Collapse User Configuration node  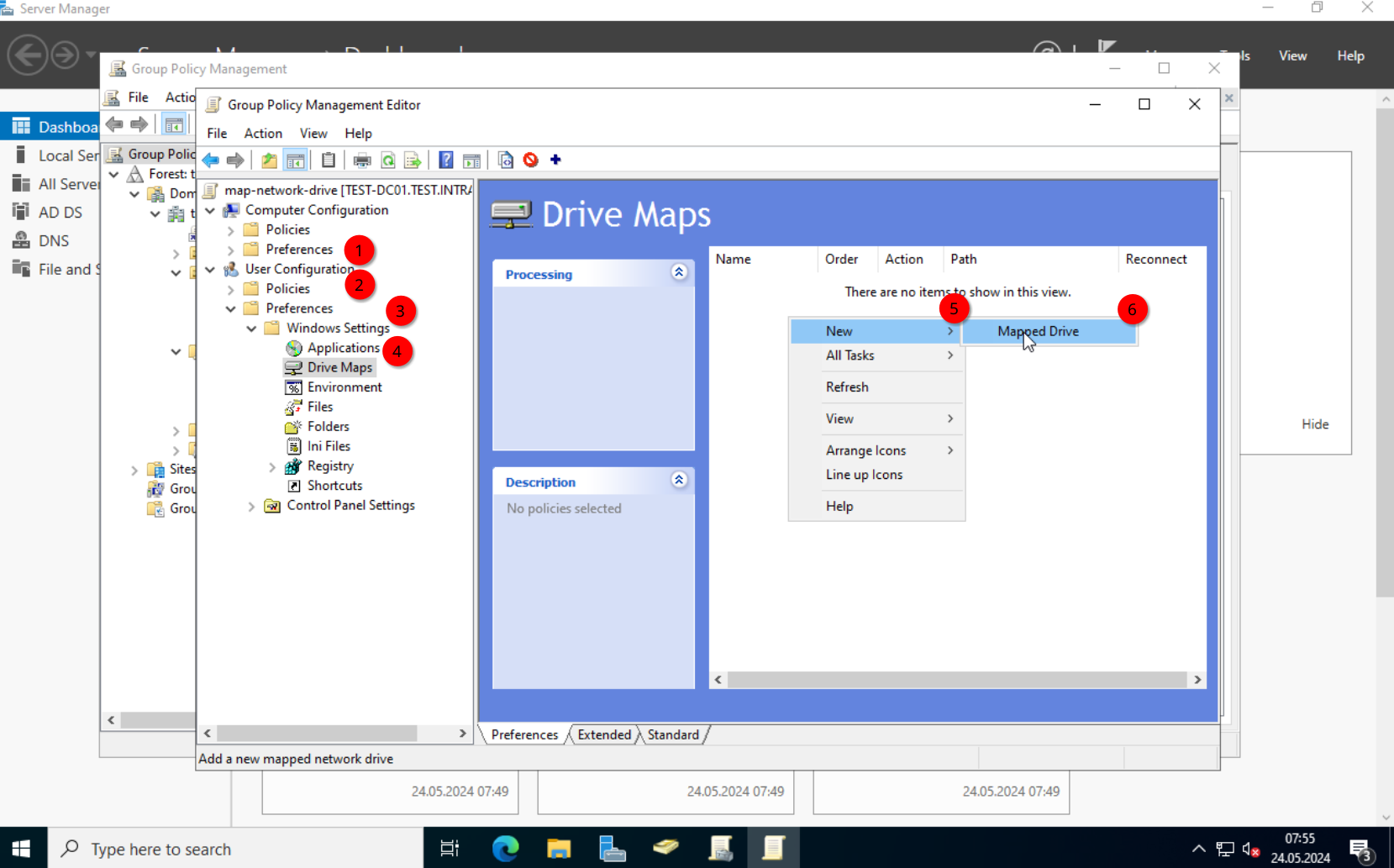pos(210,270)
